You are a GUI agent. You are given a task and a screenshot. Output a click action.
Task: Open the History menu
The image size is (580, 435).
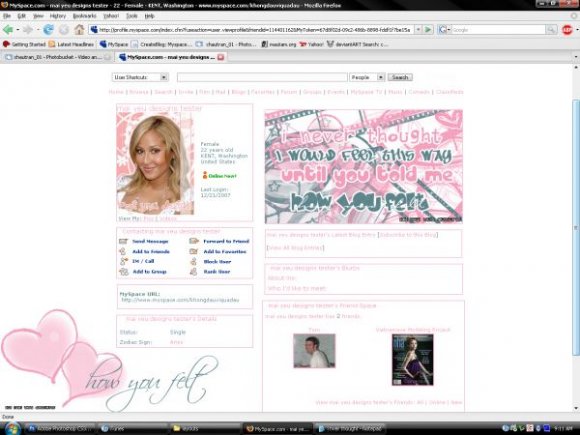point(58,16)
